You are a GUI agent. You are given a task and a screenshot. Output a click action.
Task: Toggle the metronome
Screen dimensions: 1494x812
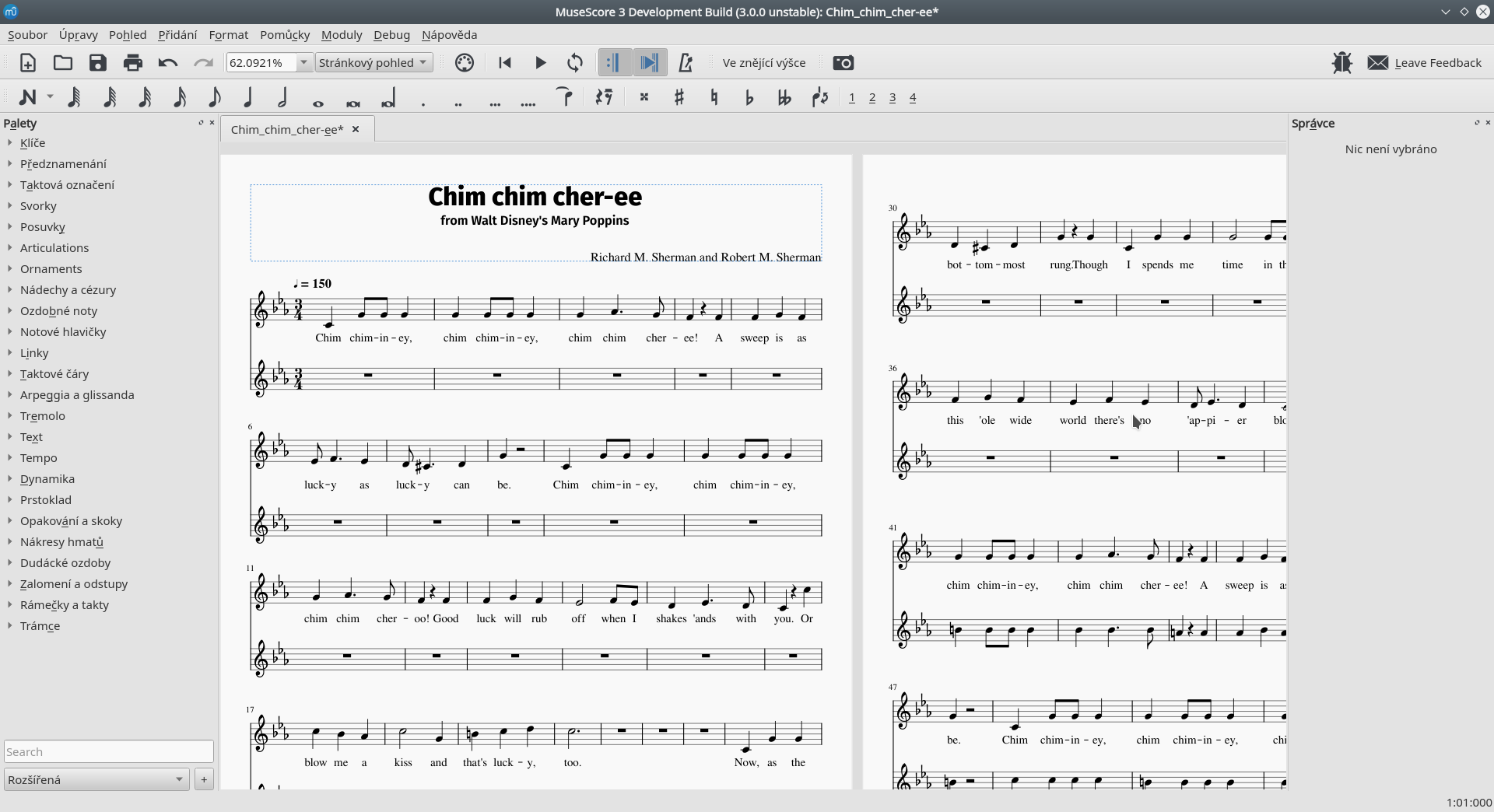(686, 63)
